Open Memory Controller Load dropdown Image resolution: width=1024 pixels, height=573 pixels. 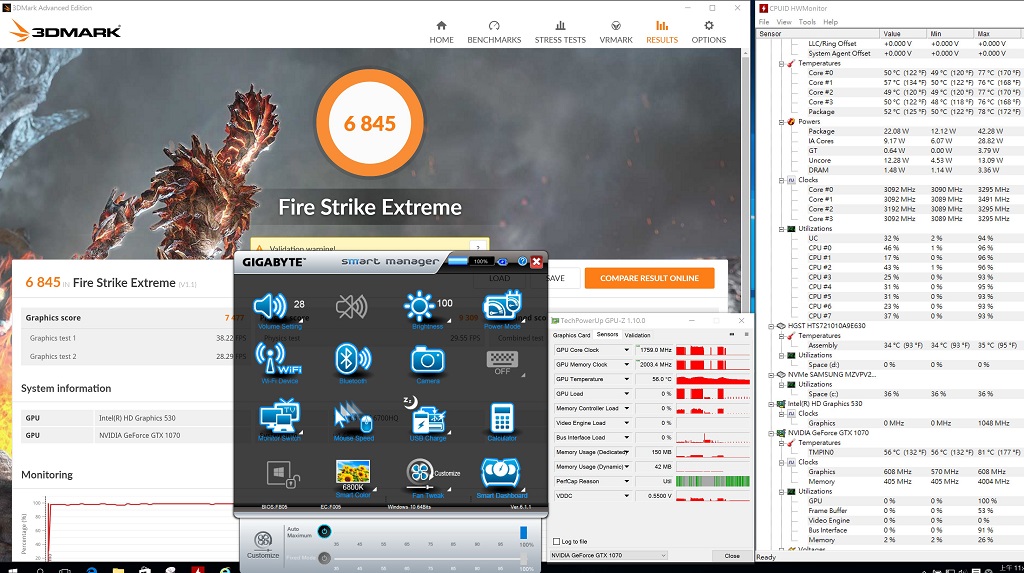click(x=626, y=408)
